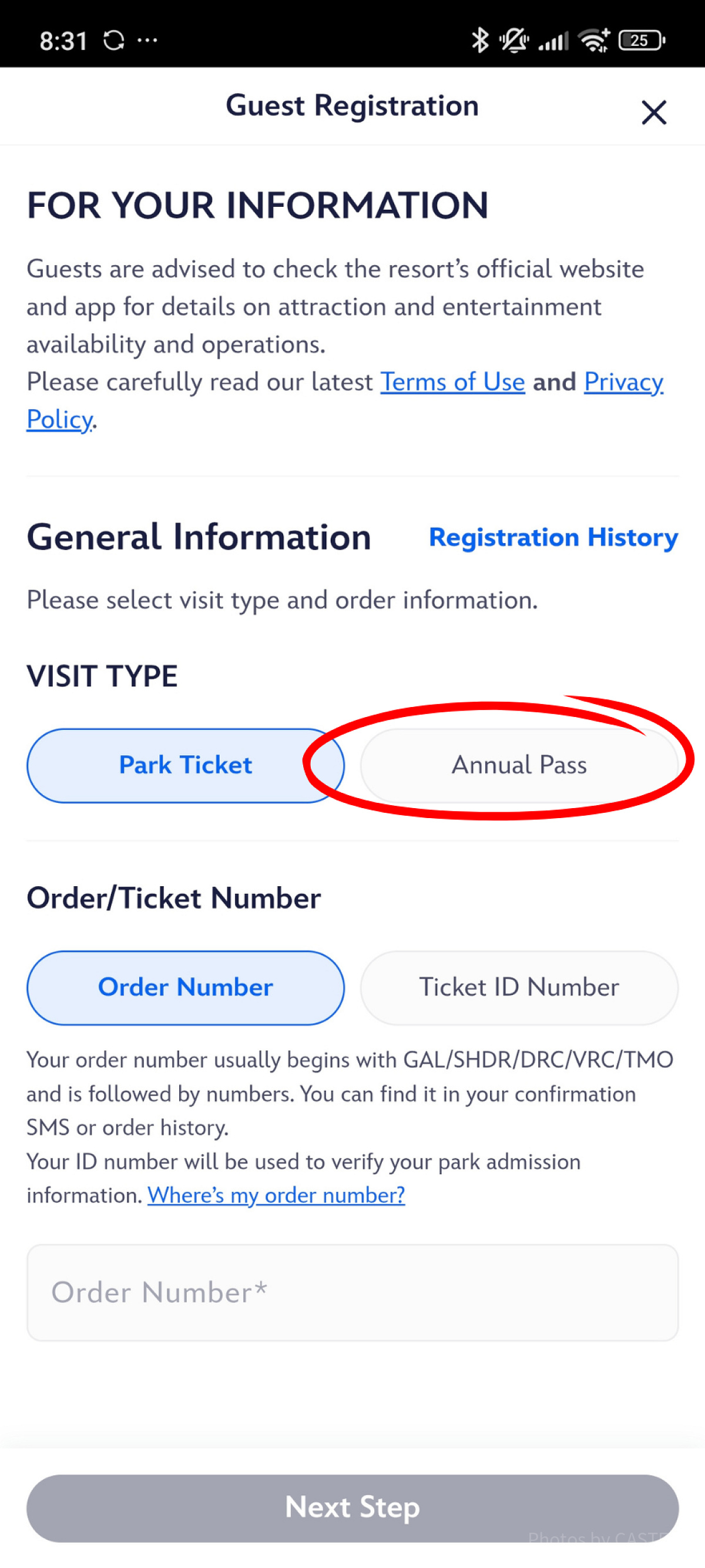Tap the Guest Registration header title
The image size is (705, 1568).
pos(352,106)
